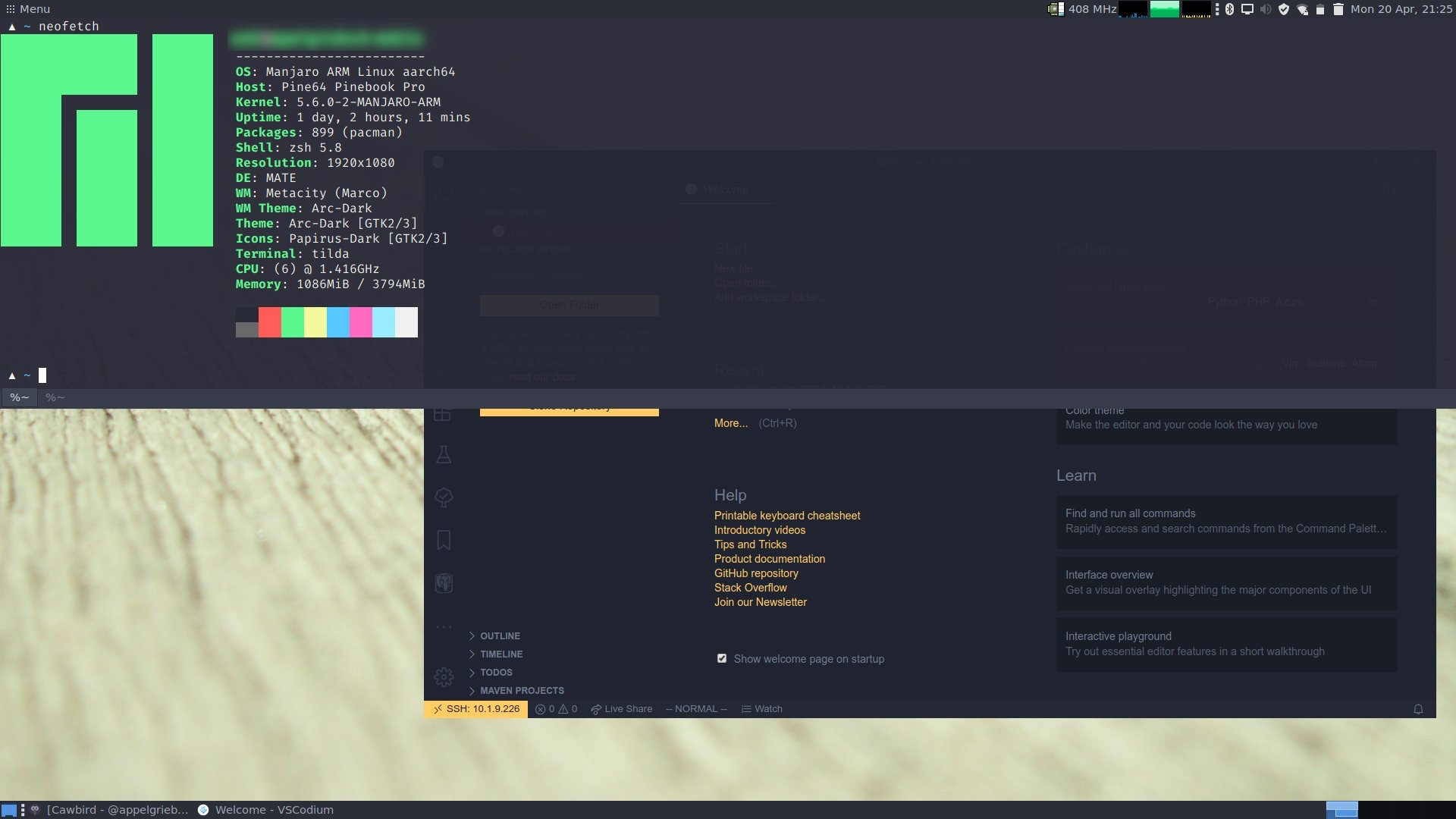Screen dimensions: 1456x819
Task: Open the CPU frequency monitor applet
Action: click(1082, 9)
